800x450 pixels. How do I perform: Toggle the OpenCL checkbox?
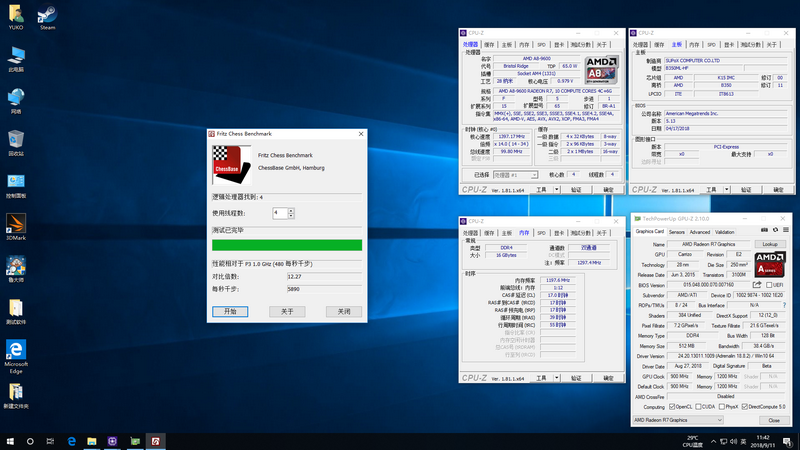[x=672, y=407]
